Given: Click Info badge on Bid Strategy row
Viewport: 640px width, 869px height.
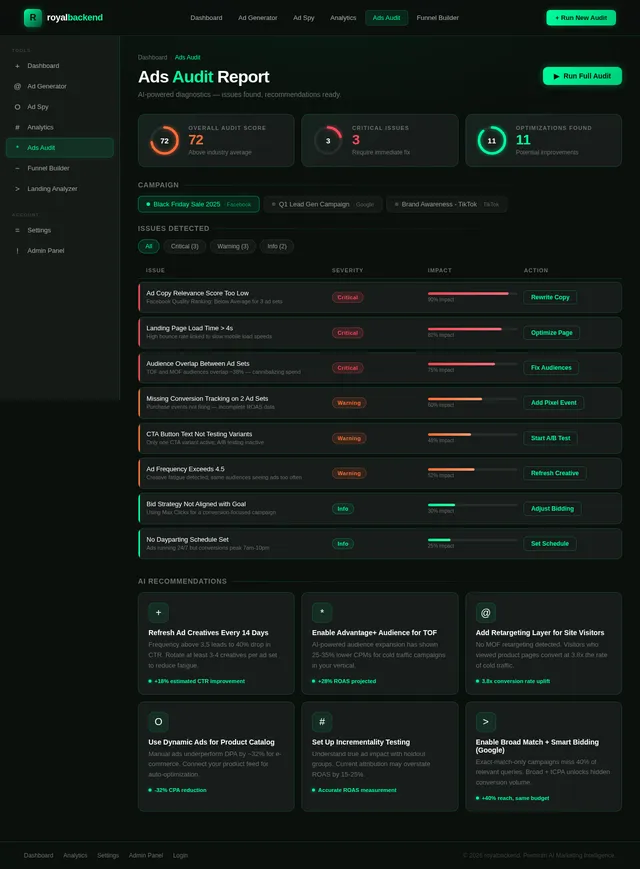Looking at the screenshot, I should click(x=342, y=509).
